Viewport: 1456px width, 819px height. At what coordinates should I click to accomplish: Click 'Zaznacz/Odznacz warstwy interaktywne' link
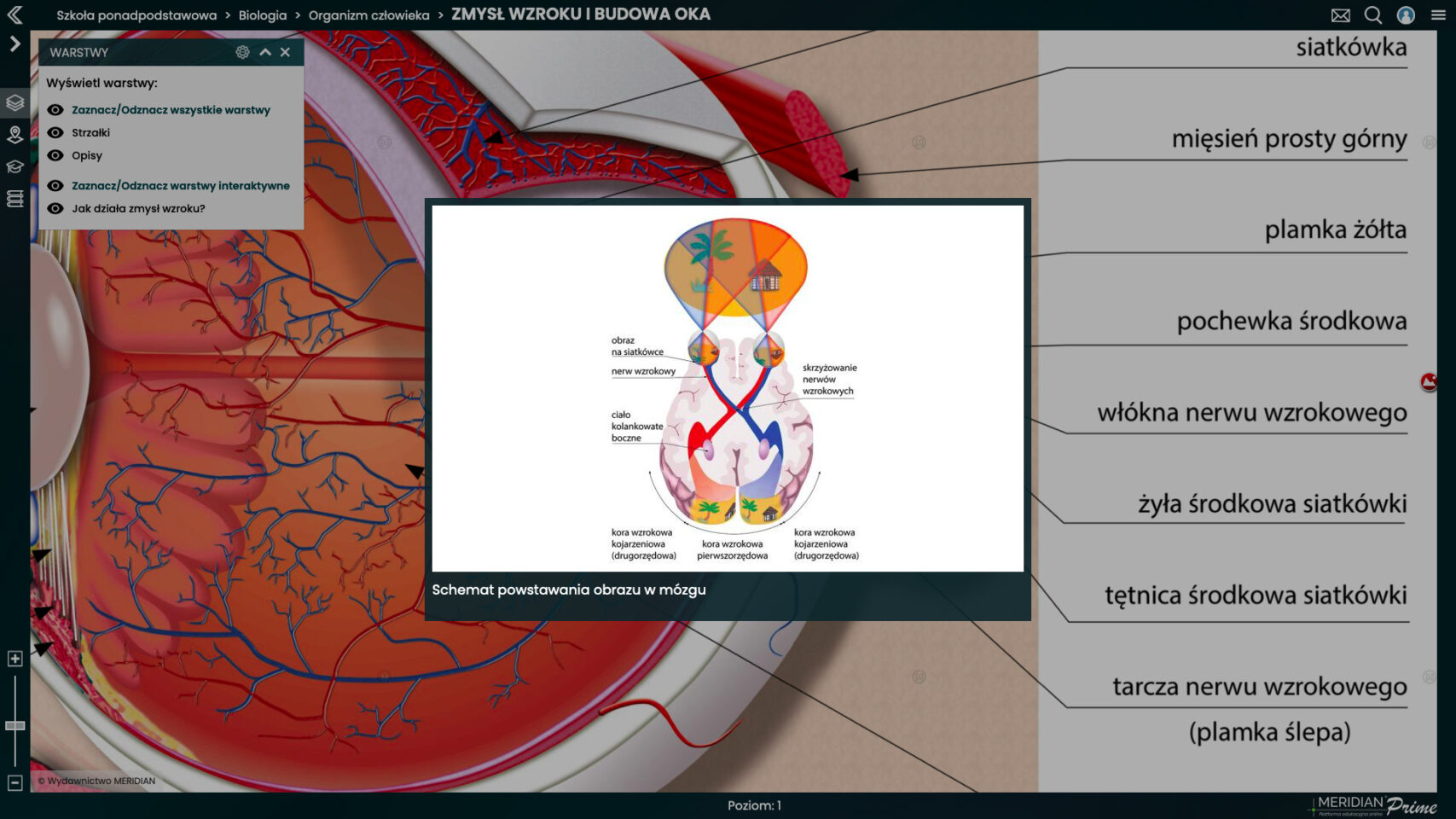(180, 186)
